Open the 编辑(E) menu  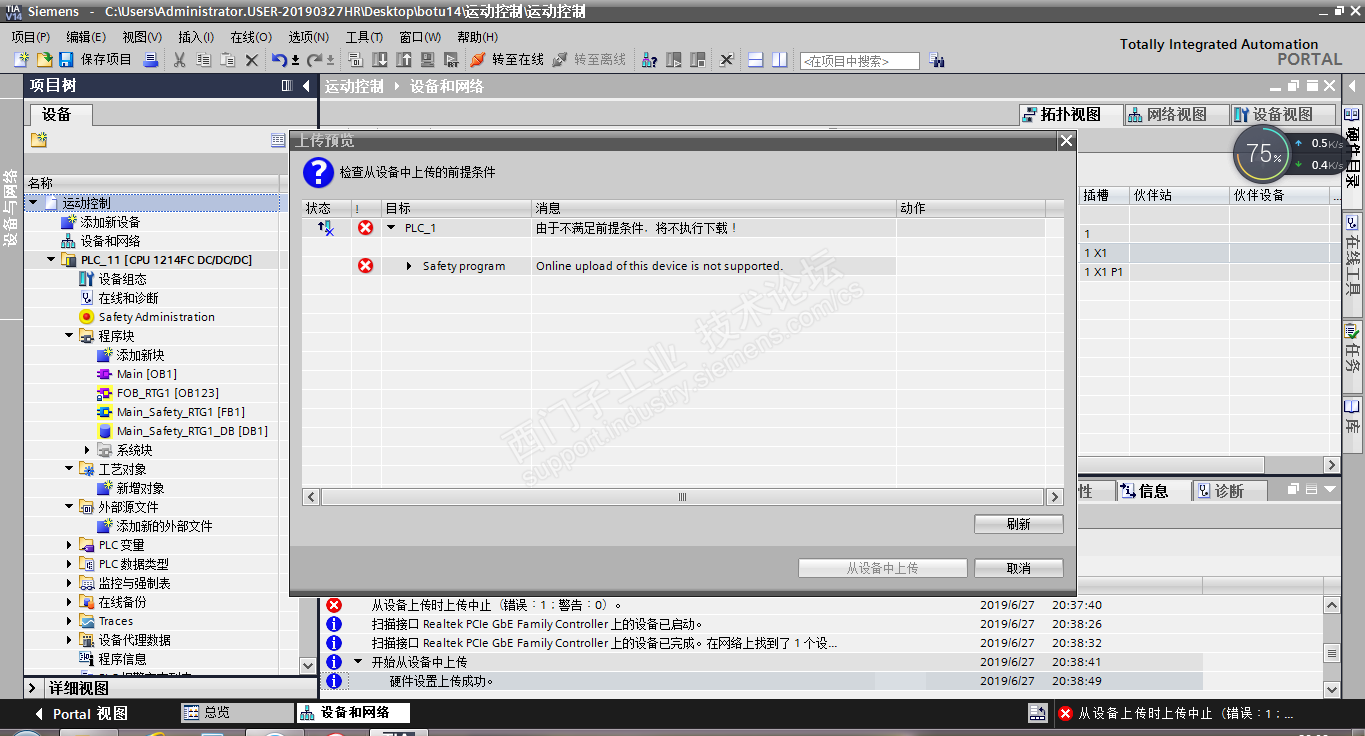[x=86, y=37]
